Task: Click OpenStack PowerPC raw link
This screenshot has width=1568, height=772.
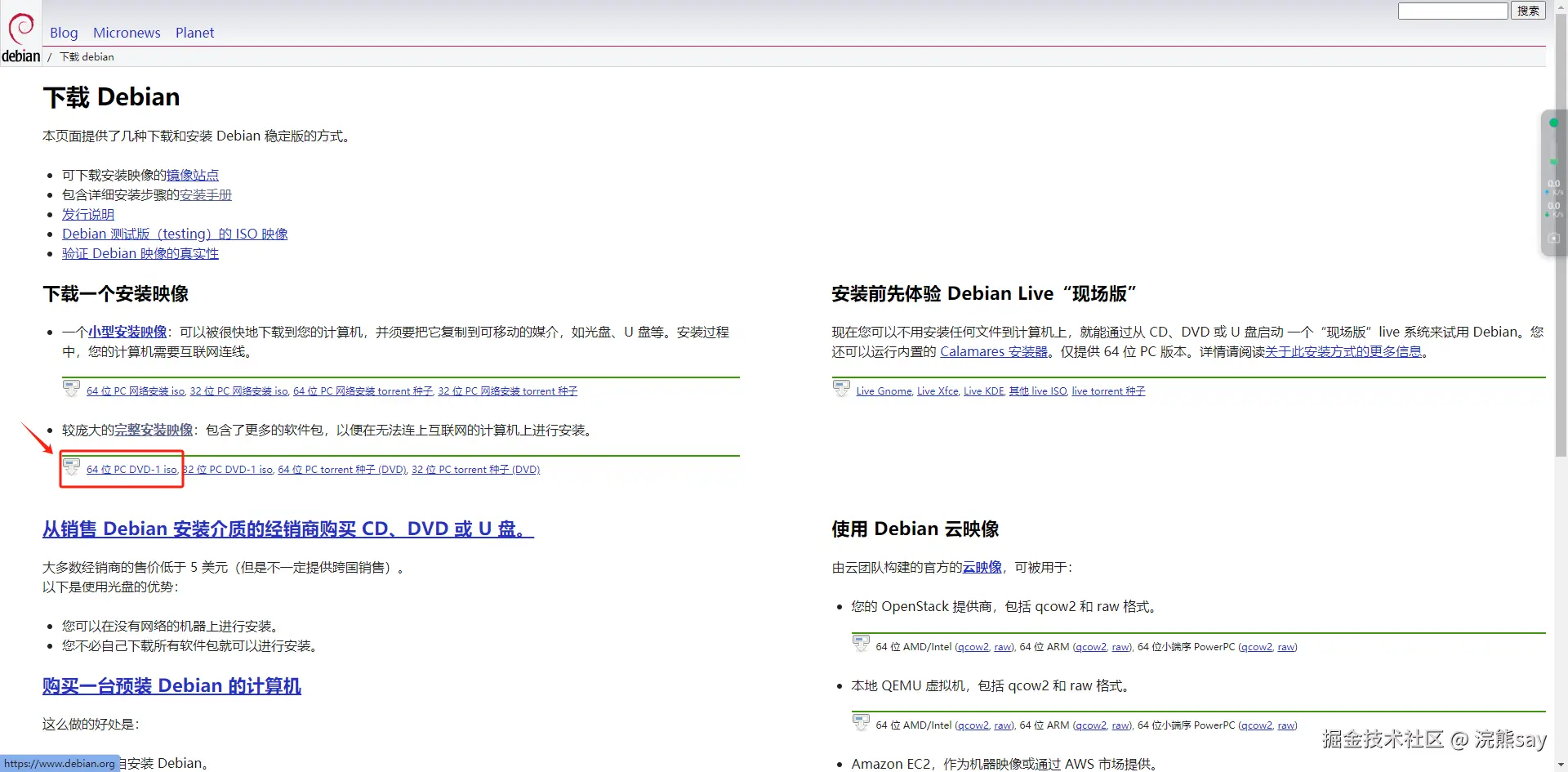Action: coord(1287,647)
